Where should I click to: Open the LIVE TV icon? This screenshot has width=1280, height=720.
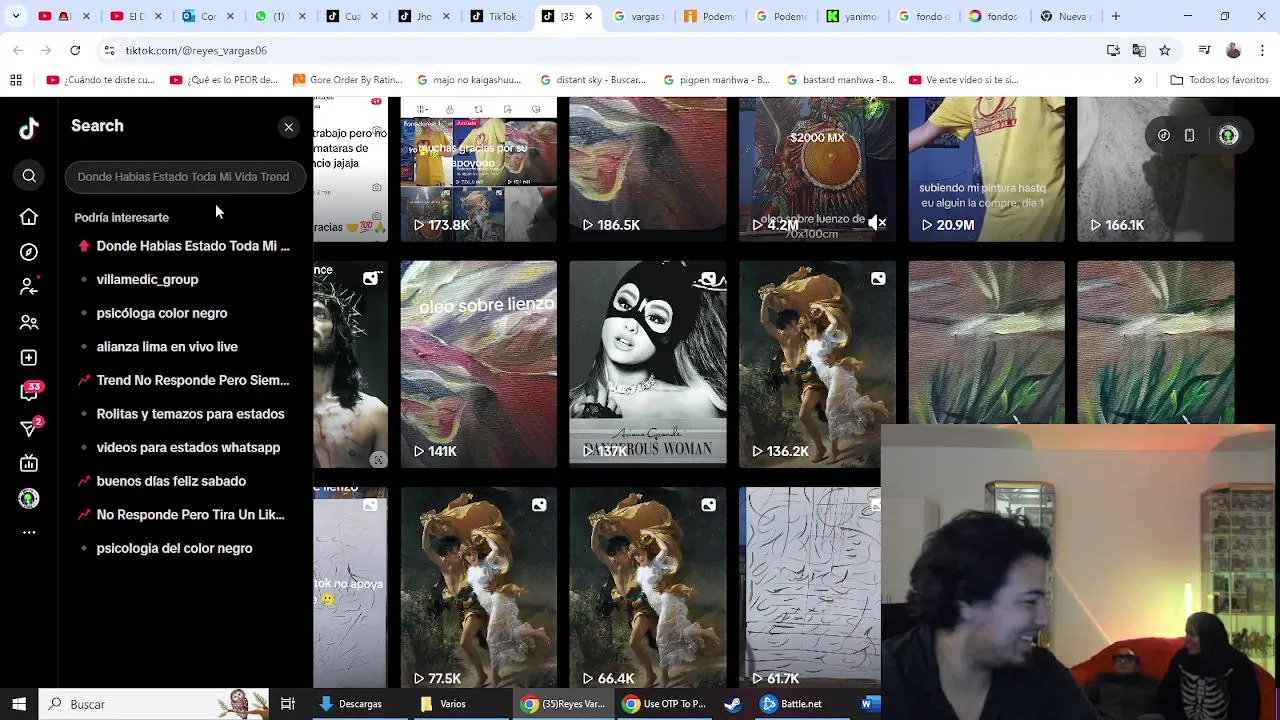click(29, 463)
